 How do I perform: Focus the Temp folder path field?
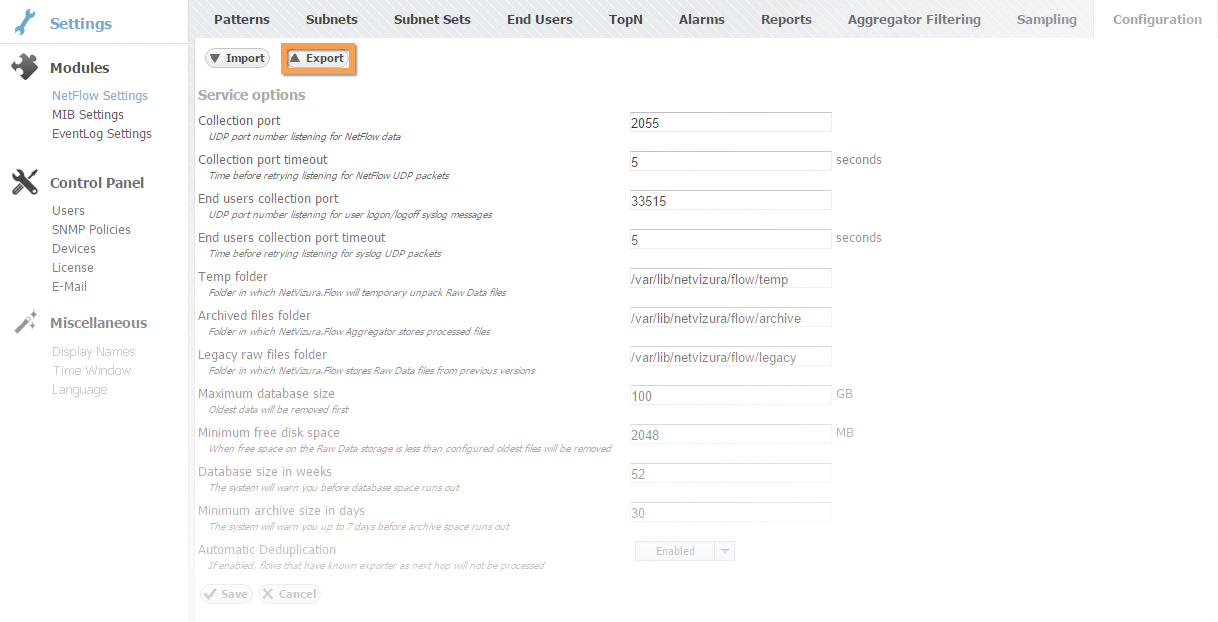[x=730, y=279]
